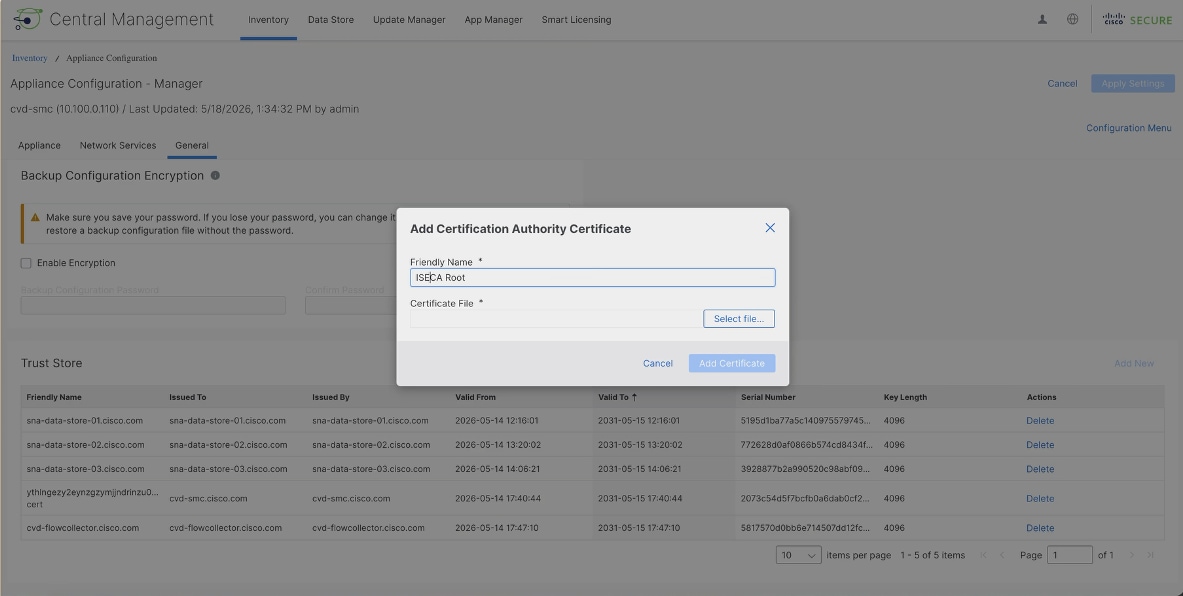
Task: Delete the sna-data-store-02.cisco.com certificate
Action: pos(1040,445)
